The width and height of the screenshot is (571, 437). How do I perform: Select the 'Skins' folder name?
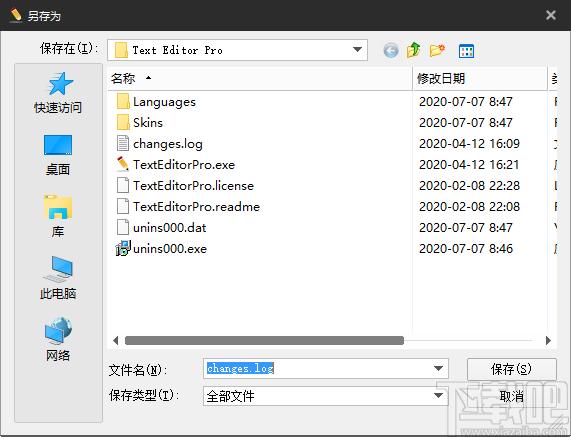tap(148, 123)
